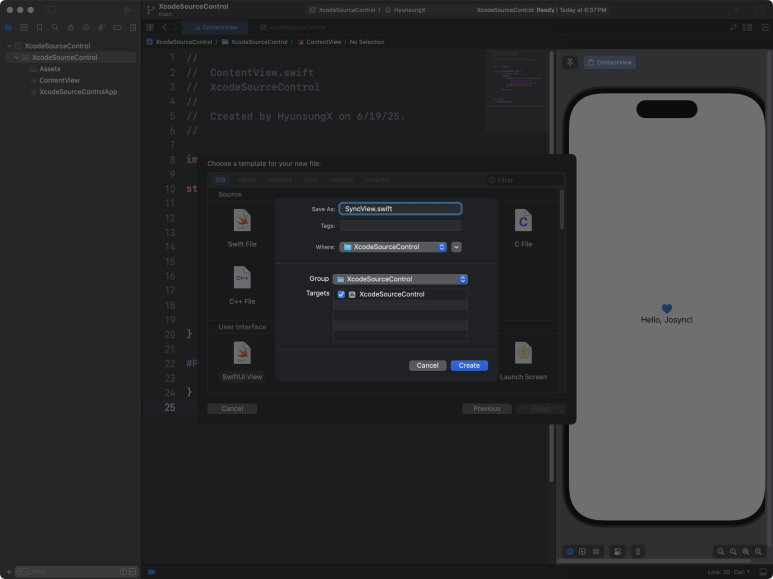Image resolution: width=773 pixels, height=579 pixels.
Task: Open the Where location popup
Action: pyautogui.click(x=393, y=247)
